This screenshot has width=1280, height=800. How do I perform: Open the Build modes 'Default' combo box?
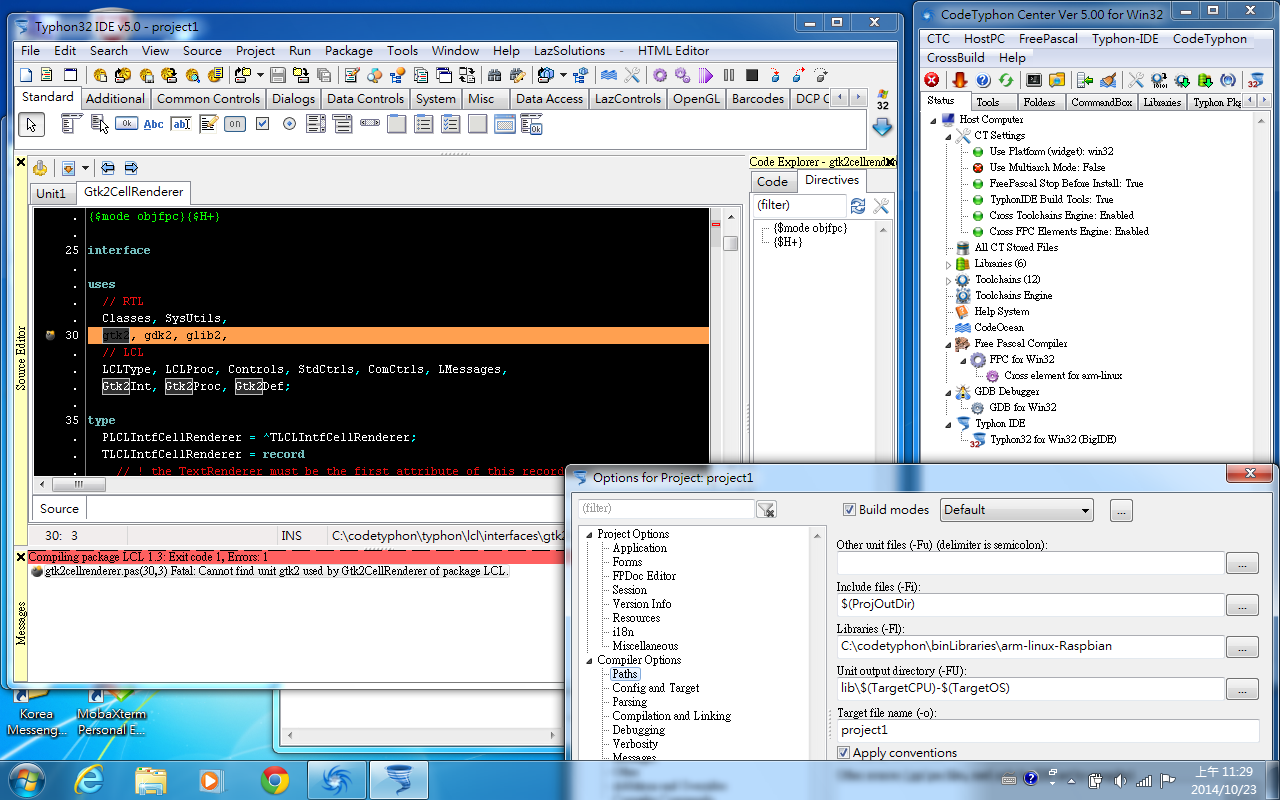tap(1017, 510)
